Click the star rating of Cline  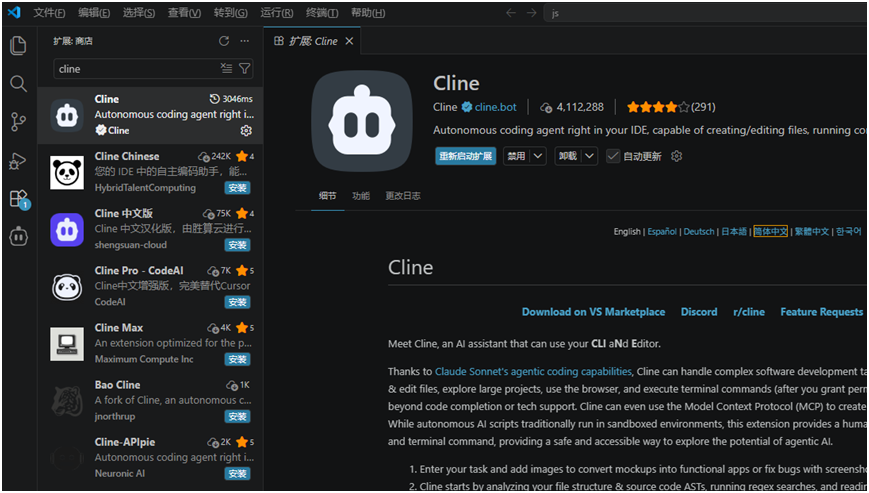(x=658, y=107)
